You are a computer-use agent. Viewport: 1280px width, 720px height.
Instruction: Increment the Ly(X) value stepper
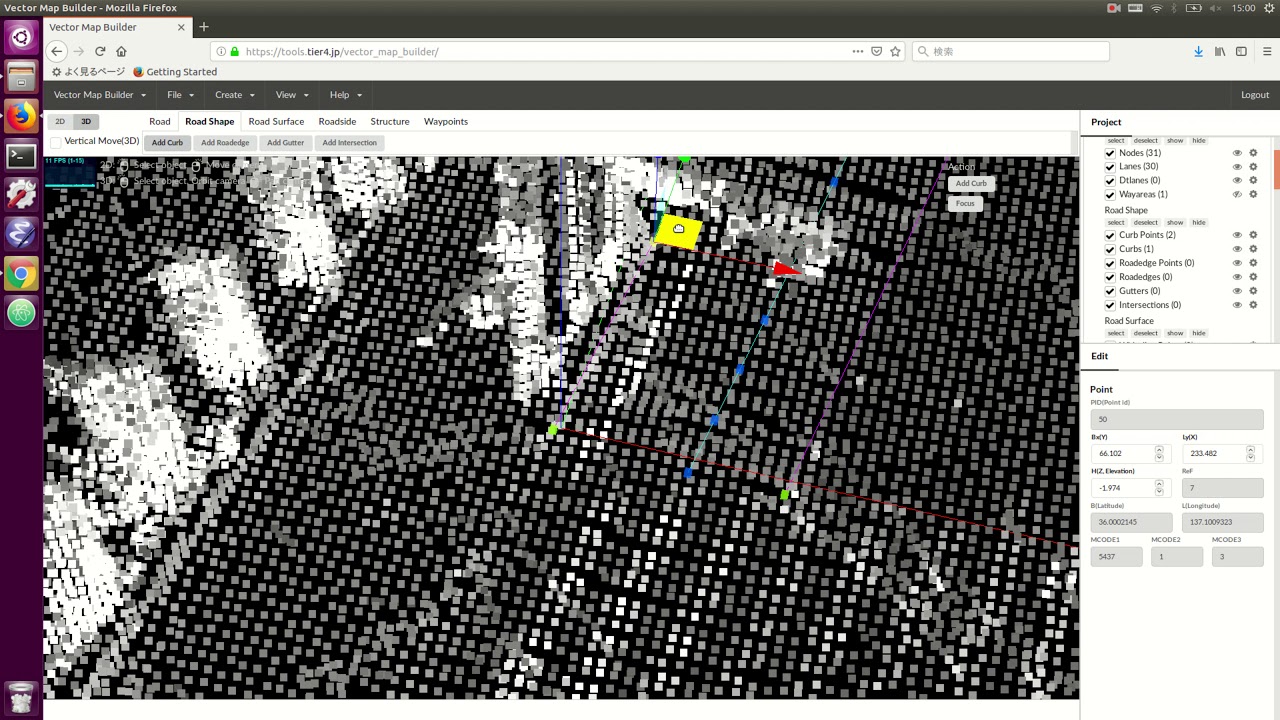pyautogui.click(x=1250, y=450)
